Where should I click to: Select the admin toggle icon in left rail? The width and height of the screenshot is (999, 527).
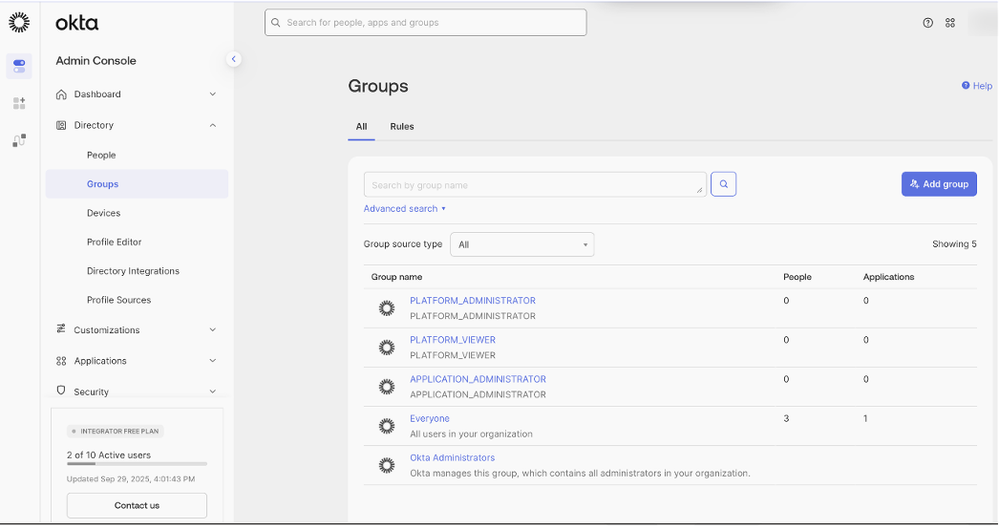[x=19, y=66]
